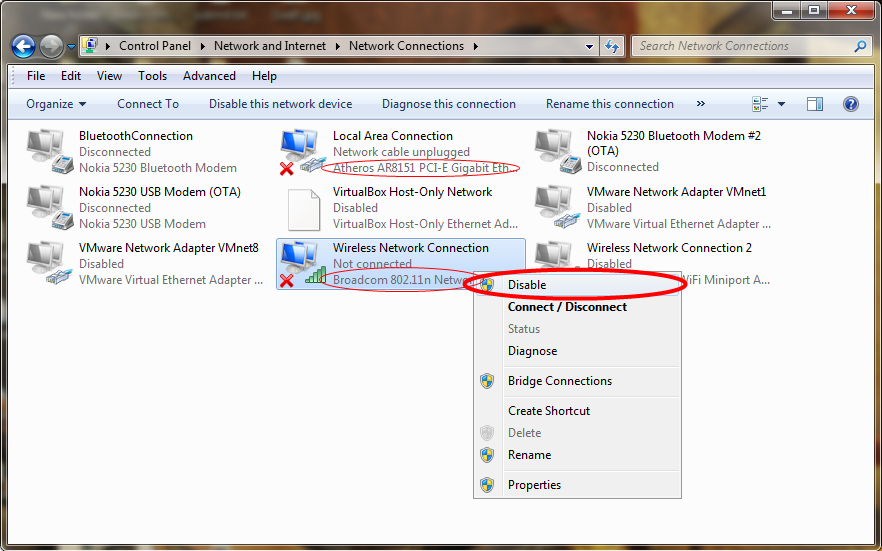Choose Create Shortcut in the context menu
This screenshot has height=551, width=882.
[x=577, y=411]
